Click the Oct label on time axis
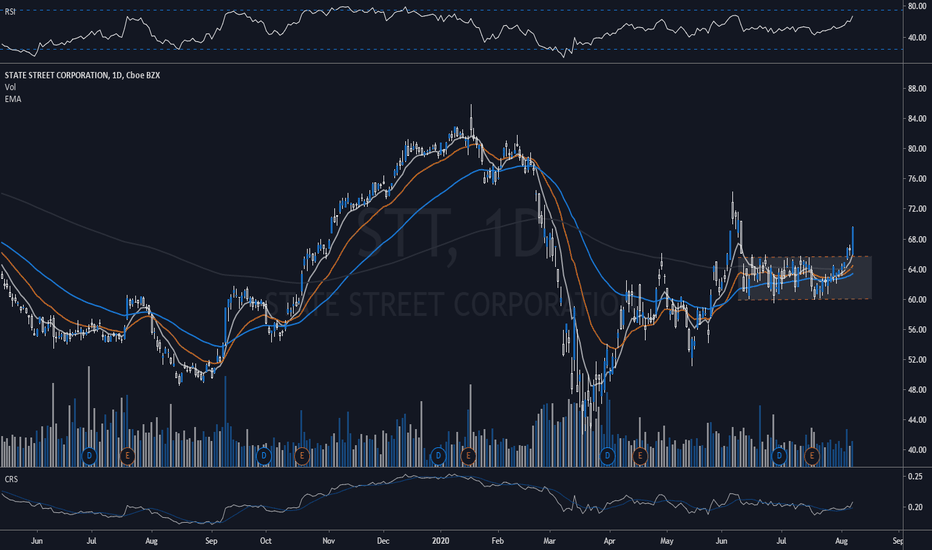 (266, 541)
